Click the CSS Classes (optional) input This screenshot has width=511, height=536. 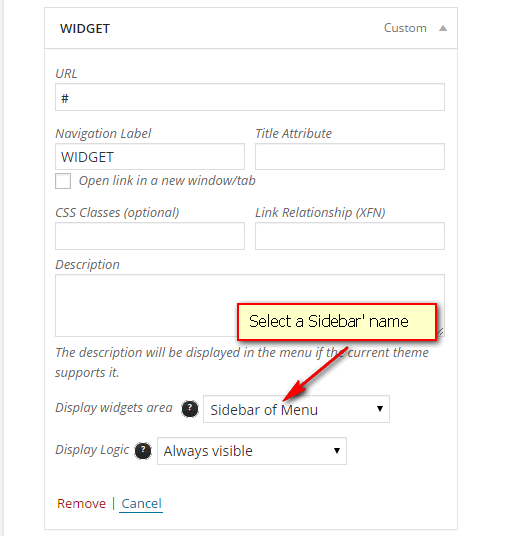pos(150,236)
